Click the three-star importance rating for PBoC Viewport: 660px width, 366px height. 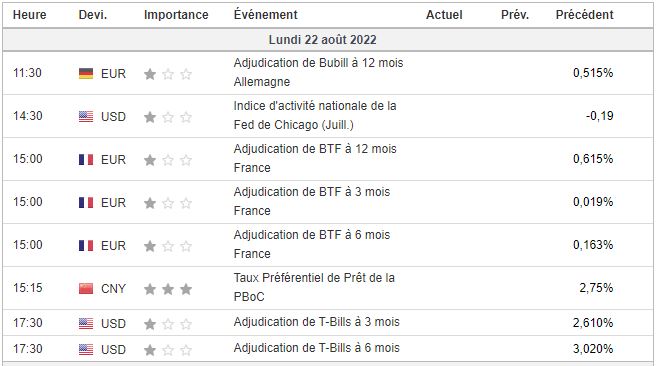(168, 289)
